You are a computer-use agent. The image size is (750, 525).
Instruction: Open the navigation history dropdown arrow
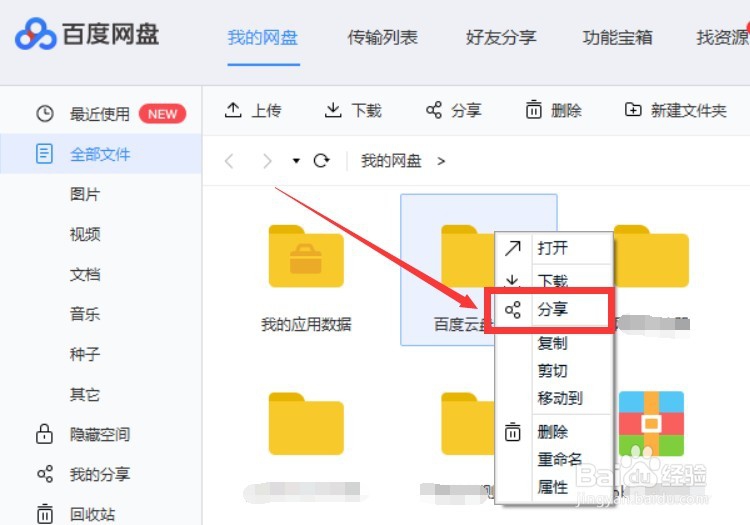pyautogui.click(x=296, y=161)
